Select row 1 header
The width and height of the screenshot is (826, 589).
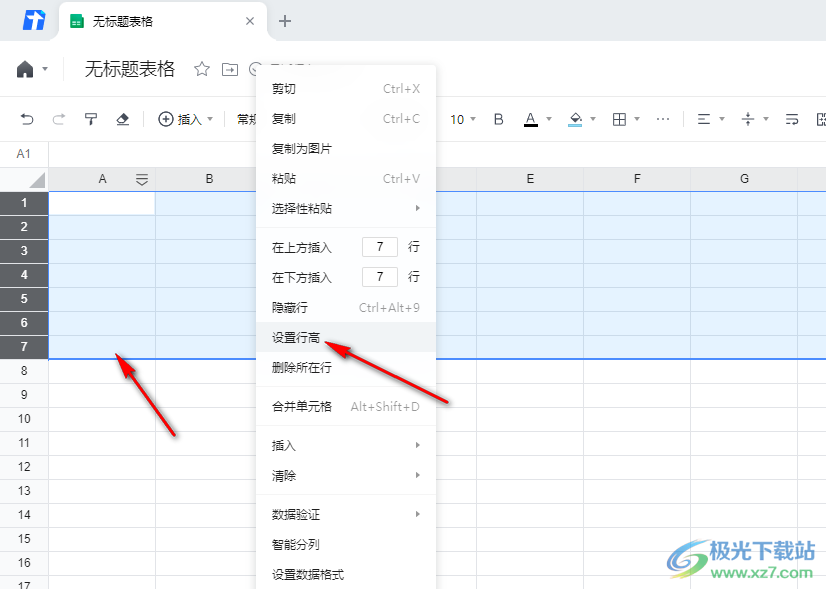click(24, 203)
